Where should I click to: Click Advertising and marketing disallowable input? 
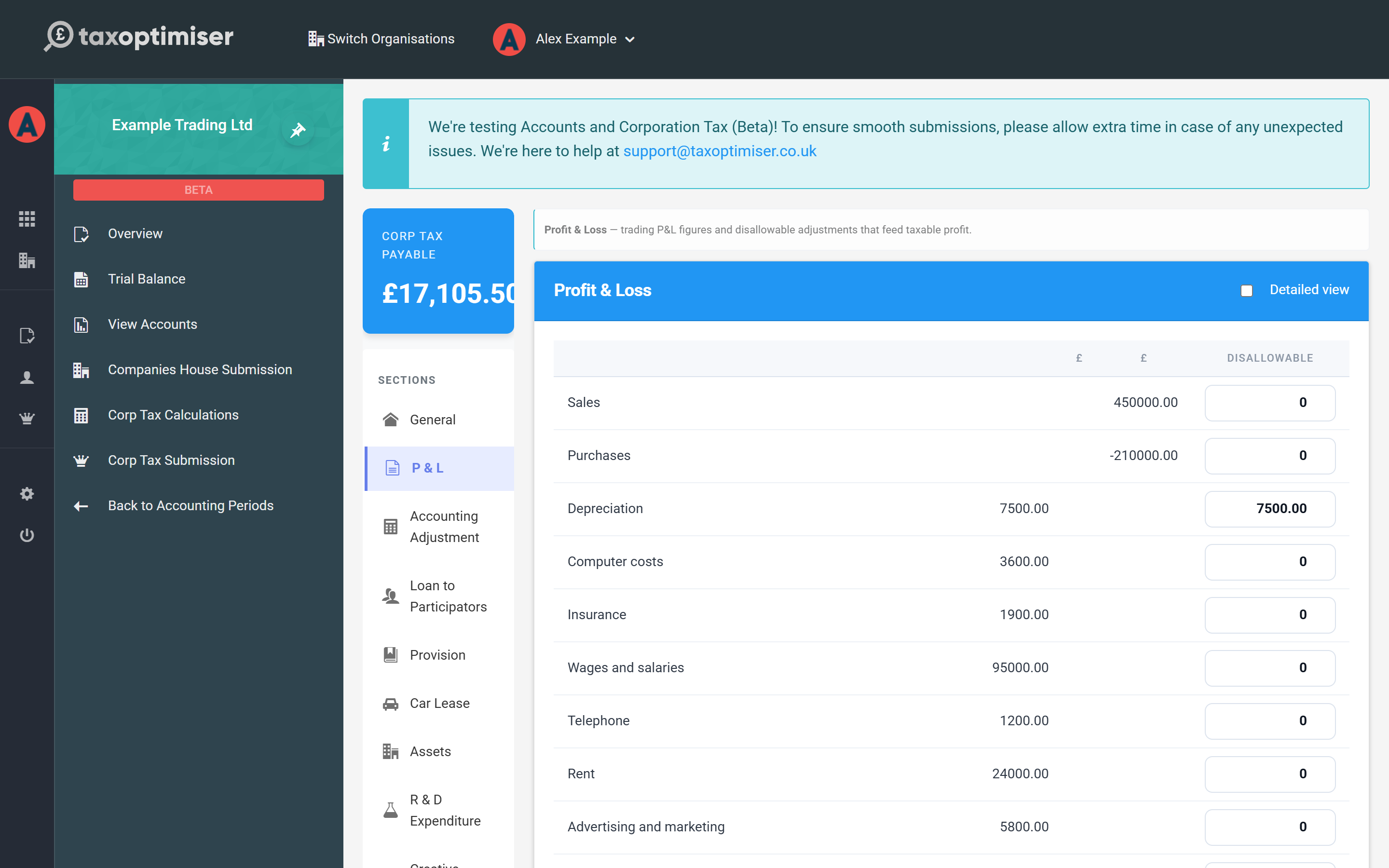1270,827
